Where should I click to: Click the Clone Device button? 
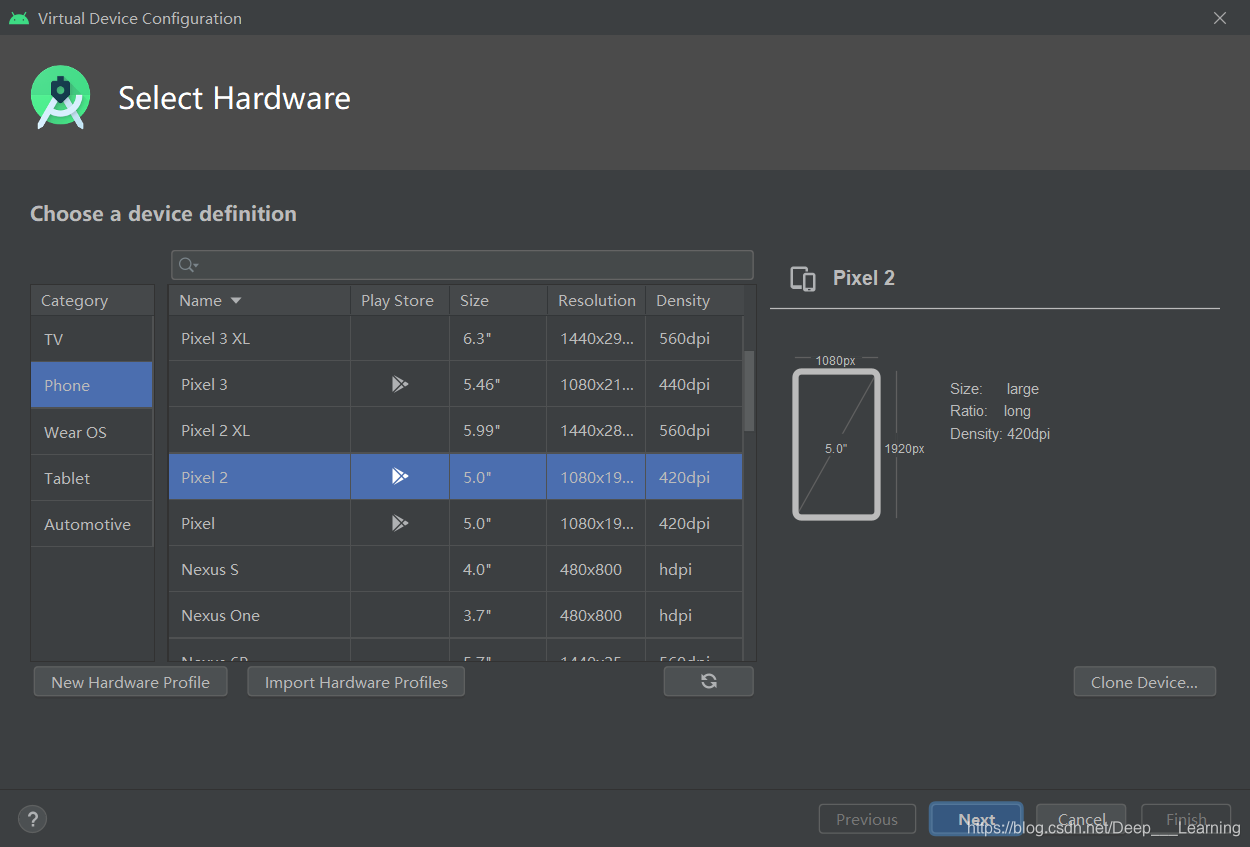click(x=1145, y=682)
